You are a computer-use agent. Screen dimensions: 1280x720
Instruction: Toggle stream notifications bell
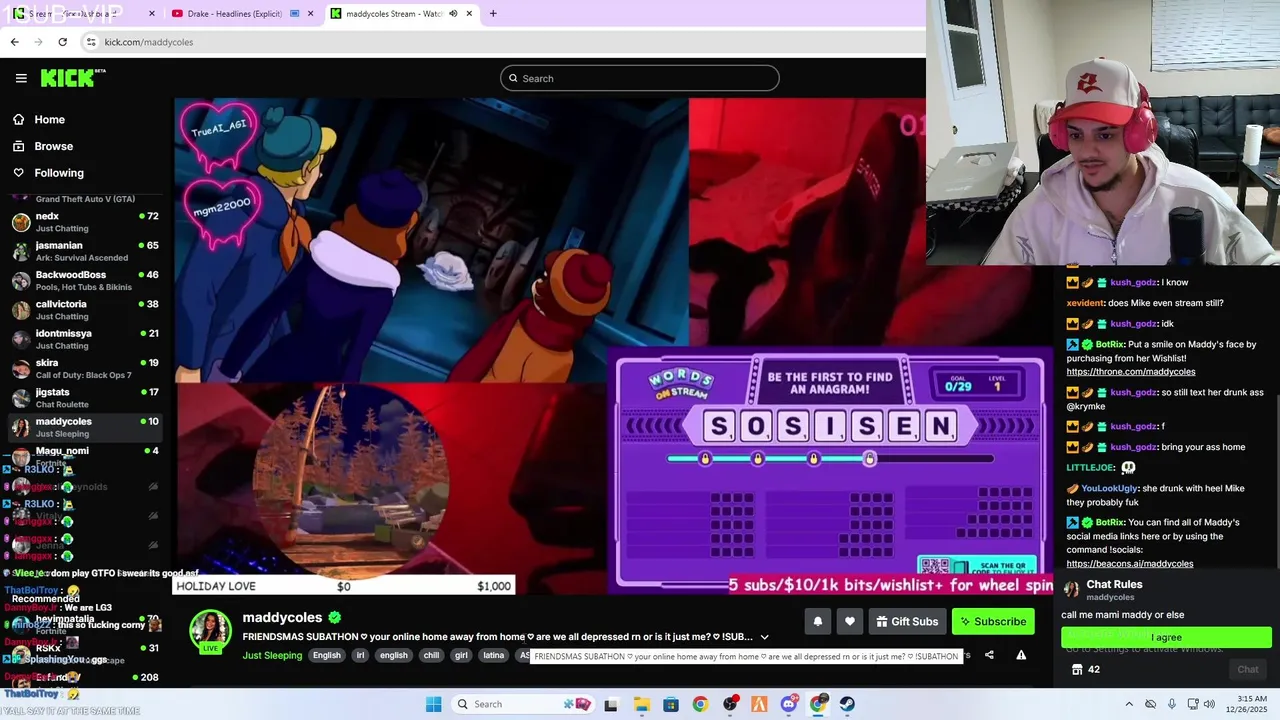pos(817,622)
